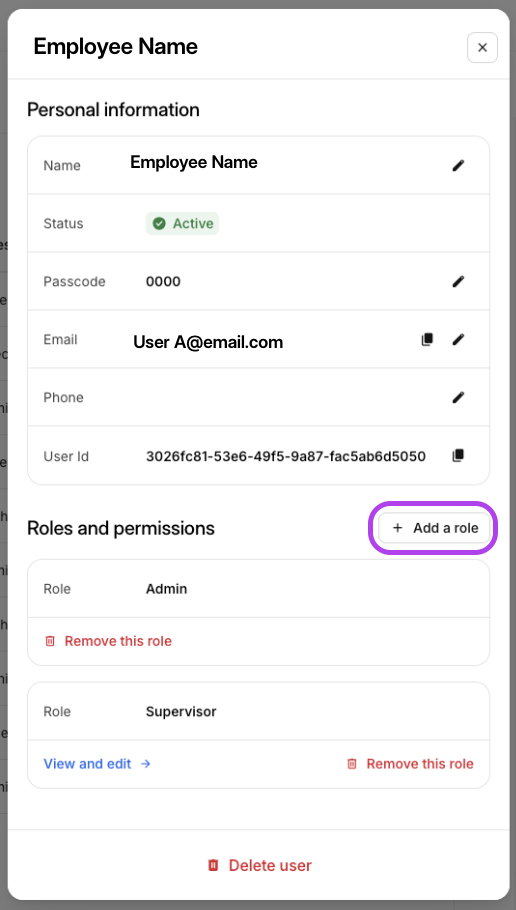516x910 pixels.
Task: Click pencil icon to edit Passcode
Action: [x=458, y=281]
